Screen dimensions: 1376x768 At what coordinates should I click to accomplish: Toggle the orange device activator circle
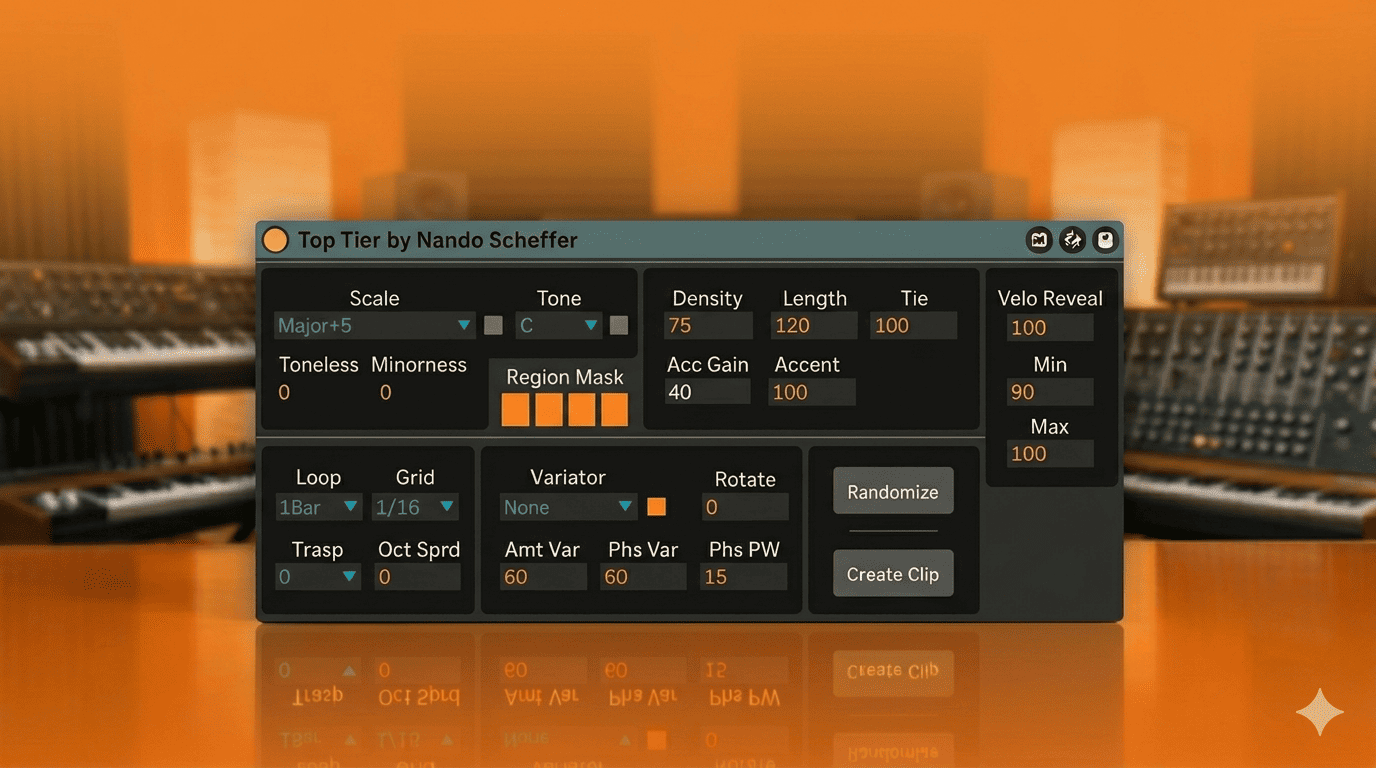(x=275, y=240)
